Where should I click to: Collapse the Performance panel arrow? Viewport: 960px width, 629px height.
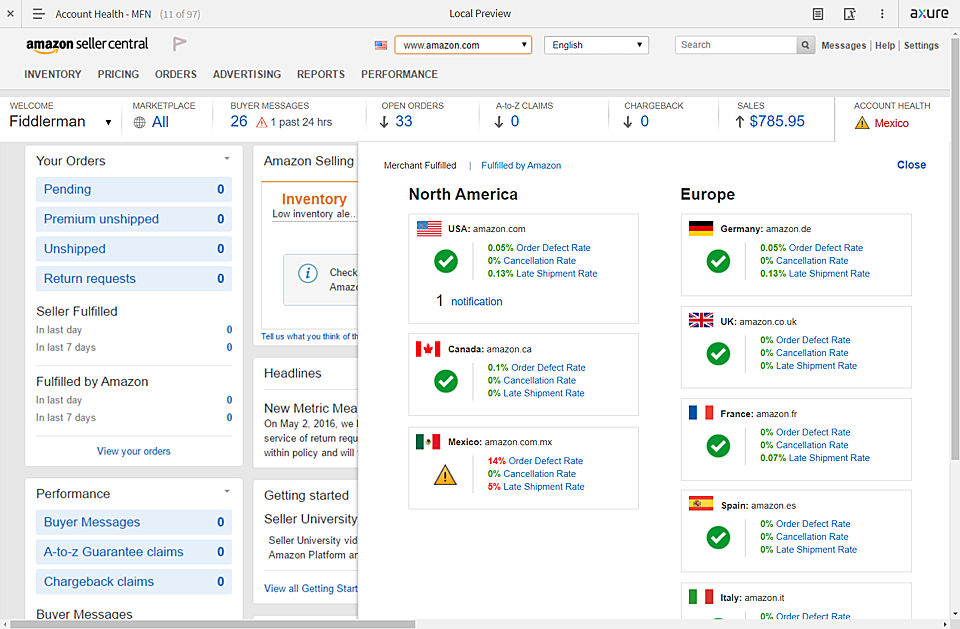227,491
